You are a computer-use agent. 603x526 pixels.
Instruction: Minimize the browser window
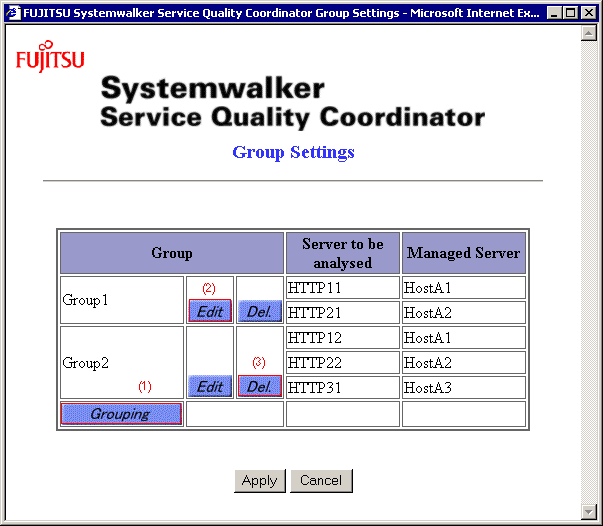pos(554,13)
